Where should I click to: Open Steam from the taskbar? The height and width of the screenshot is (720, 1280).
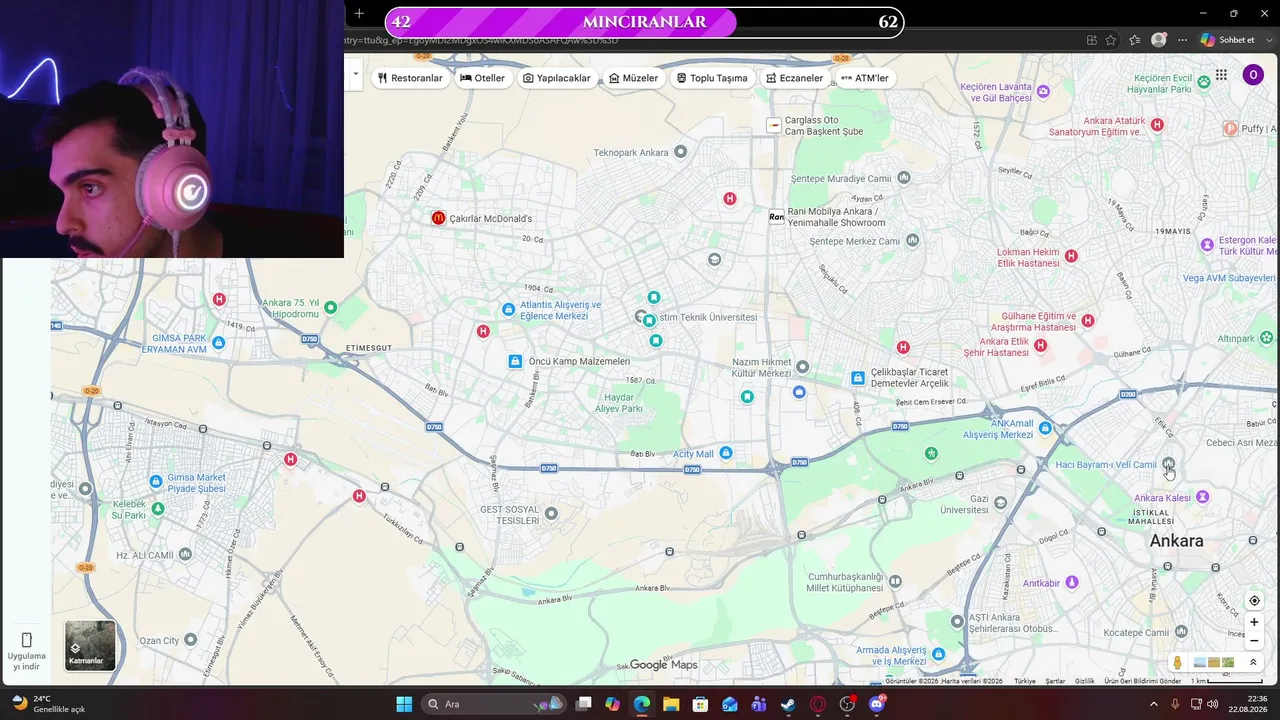tap(788, 704)
